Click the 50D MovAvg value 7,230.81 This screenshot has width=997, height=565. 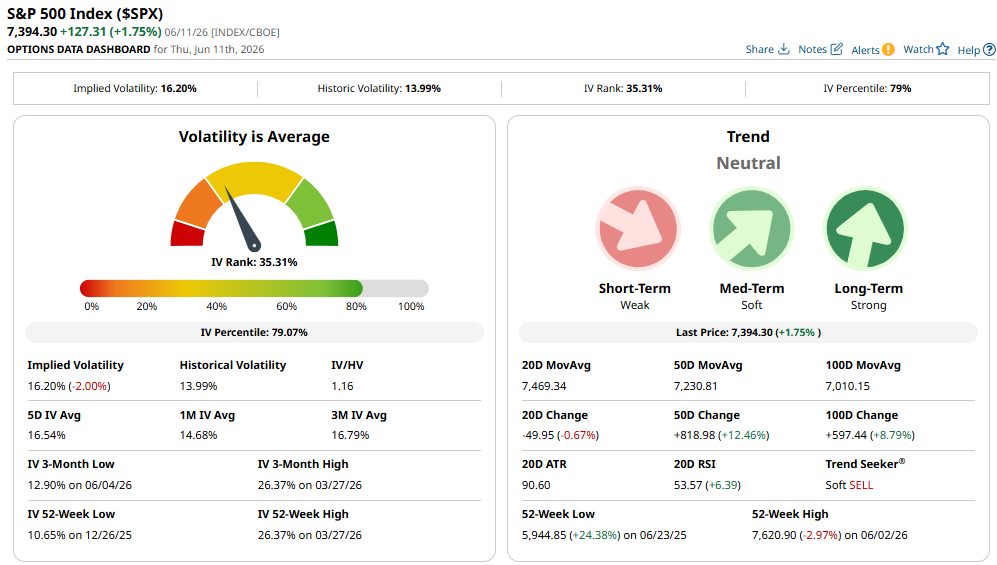coord(696,386)
